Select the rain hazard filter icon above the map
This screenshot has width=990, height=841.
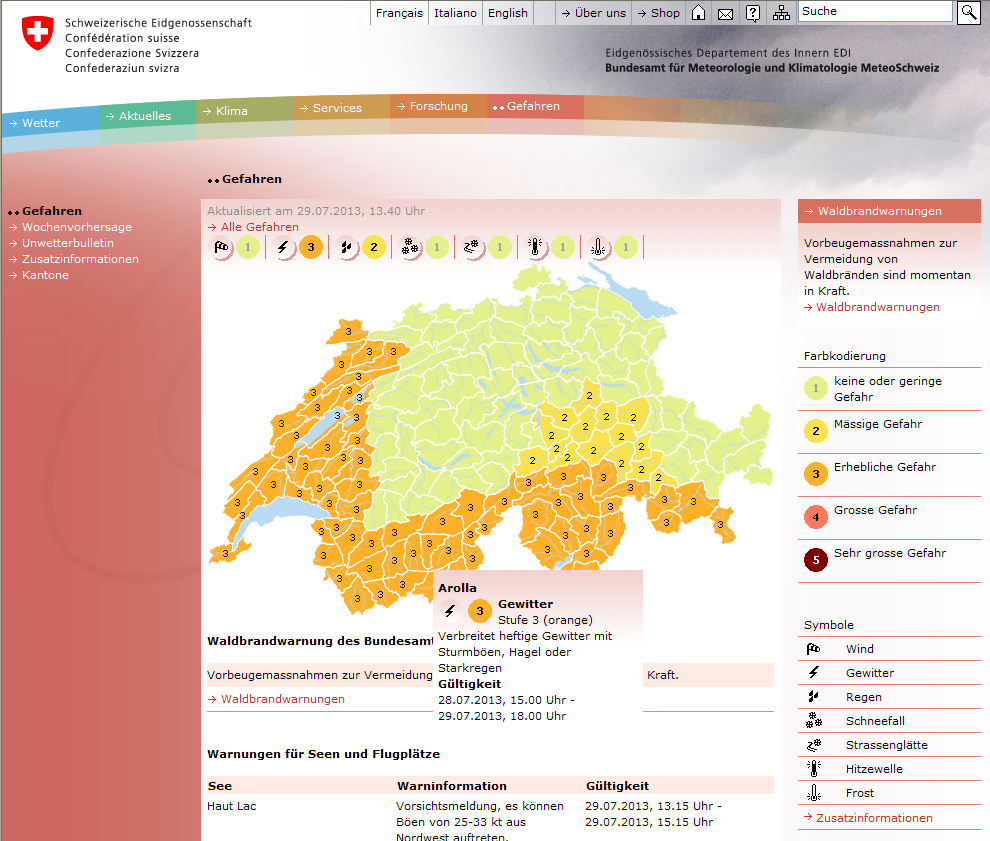coord(346,247)
